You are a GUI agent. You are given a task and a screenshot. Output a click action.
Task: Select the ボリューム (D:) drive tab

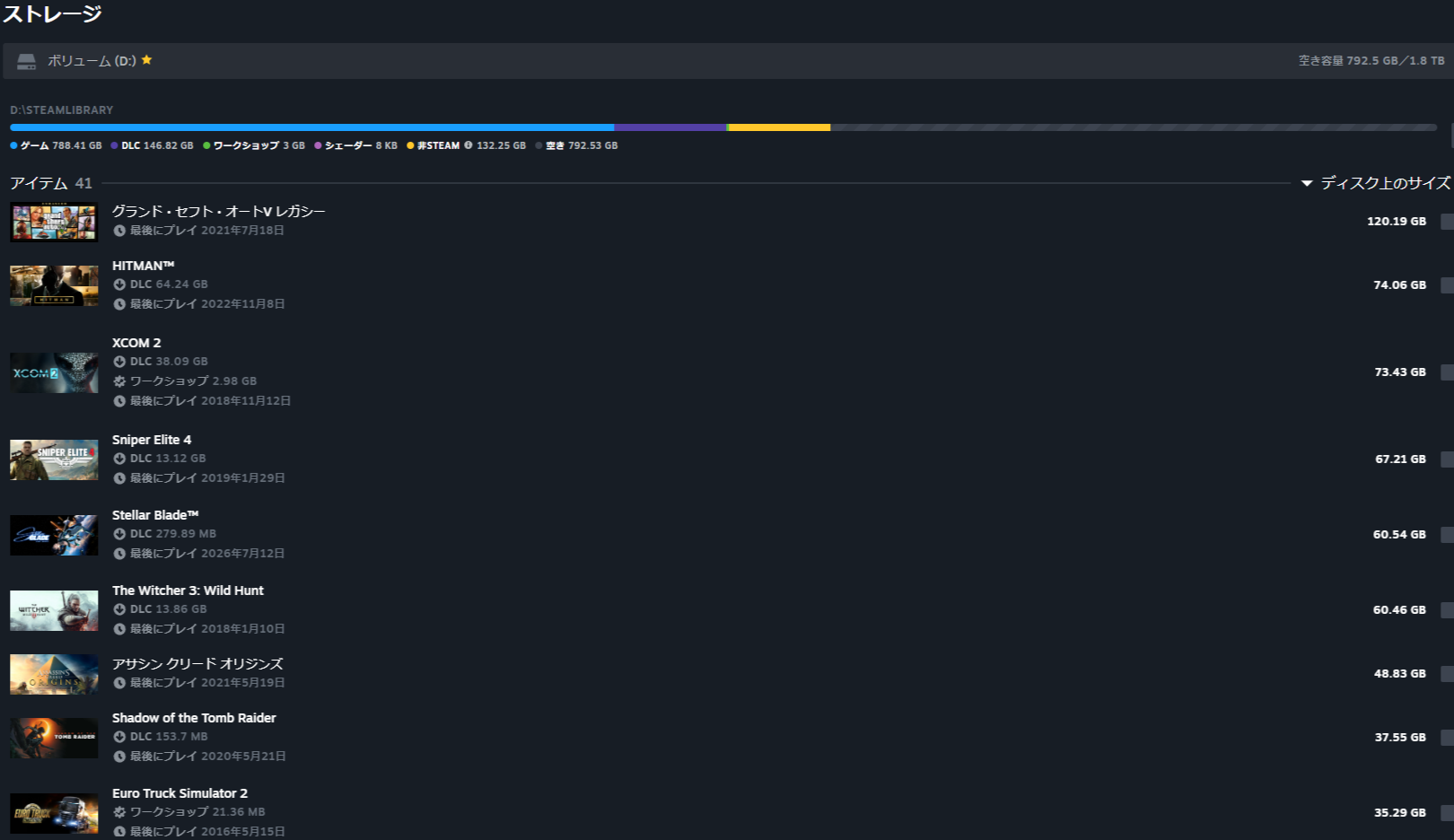[727, 61]
